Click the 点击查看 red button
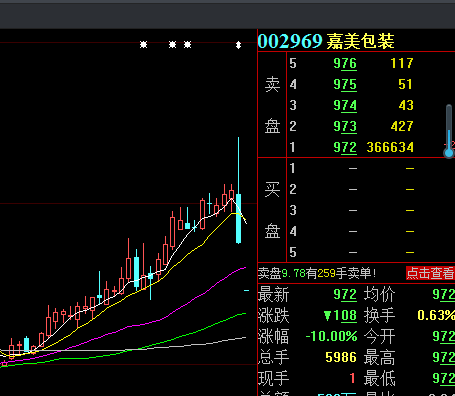The height and width of the screenshot is (396, 455). [x=430, y=273]
